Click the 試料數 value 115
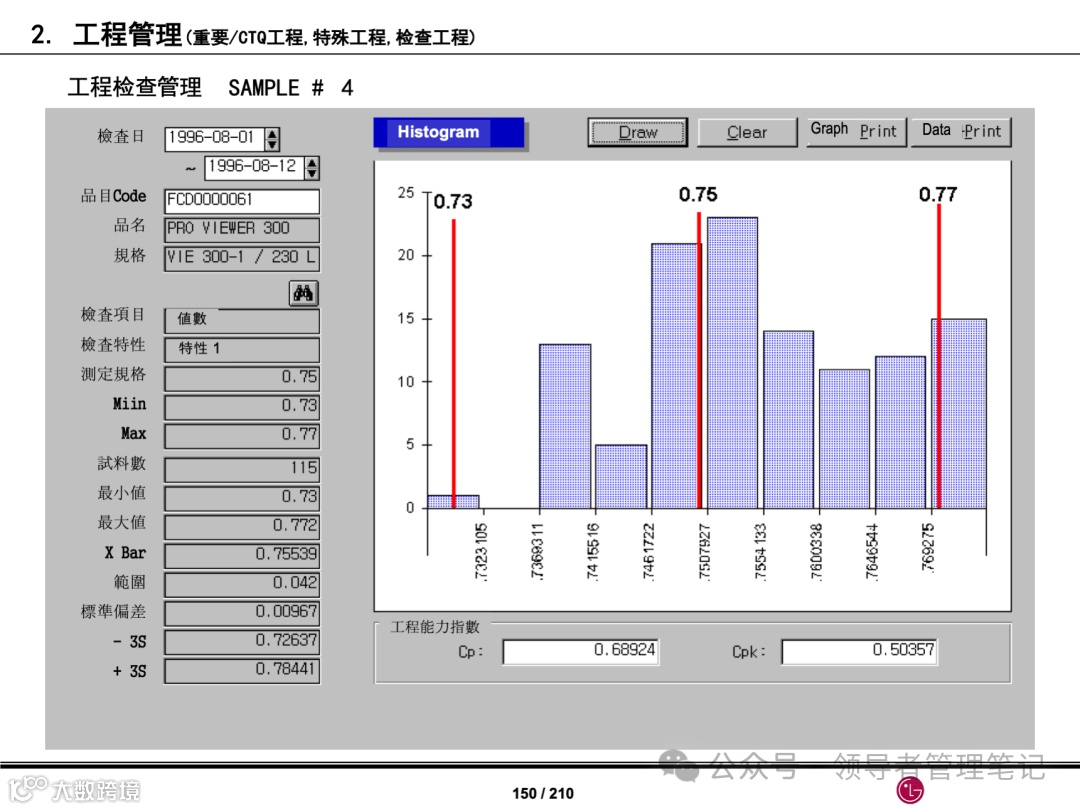The height and width of the screenshot is (810, 1080). 242,469
